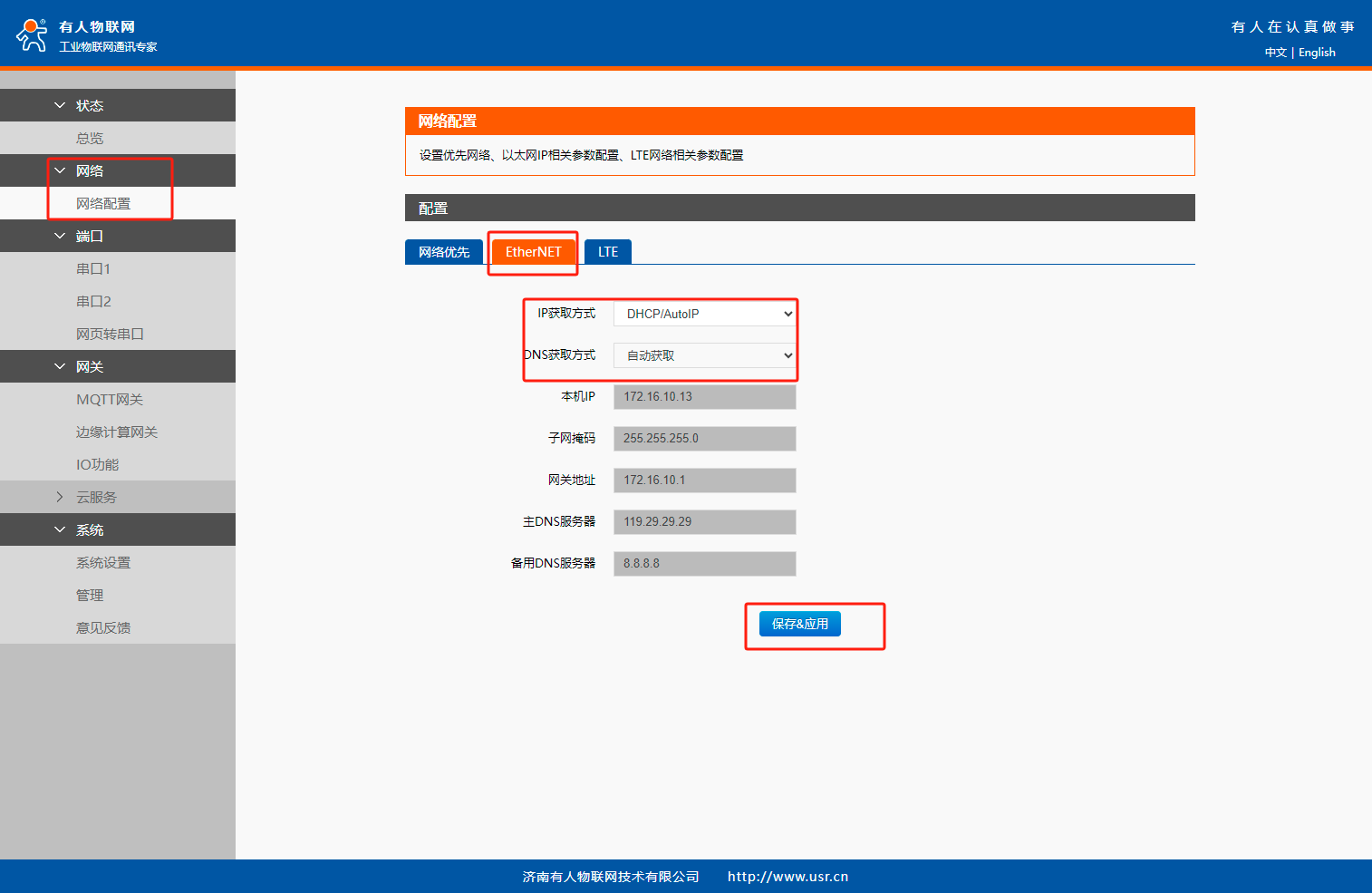1372x893 pixels.
Task: Click the 主DNS服务器 input field
Action: [704, 522]
